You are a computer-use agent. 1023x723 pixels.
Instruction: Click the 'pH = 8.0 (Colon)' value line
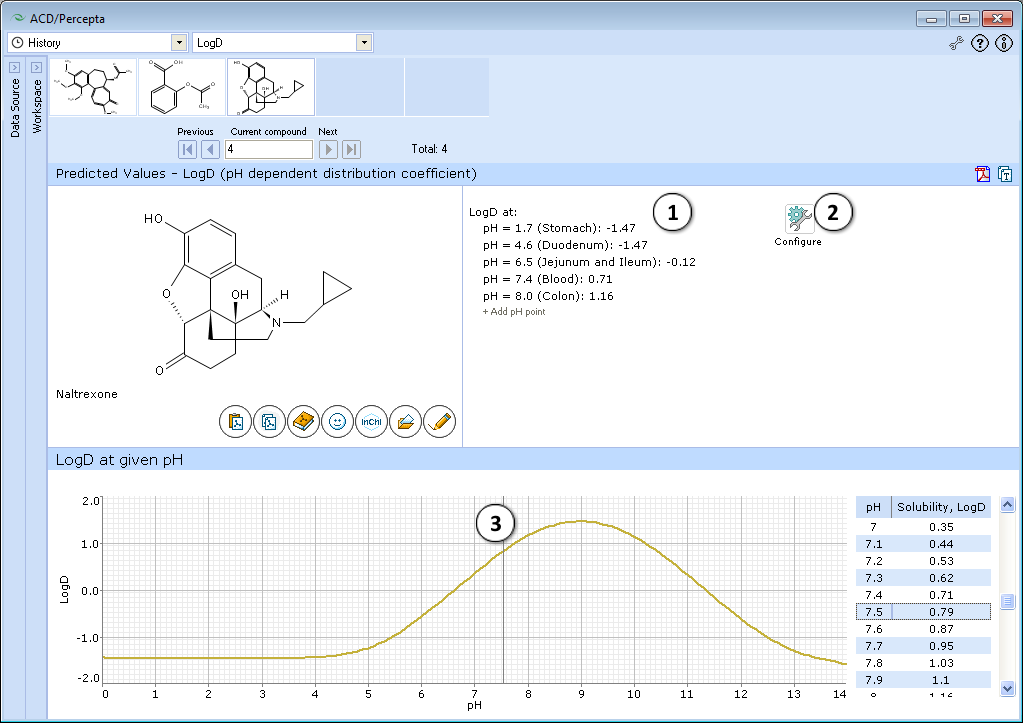tap(548, 296)
